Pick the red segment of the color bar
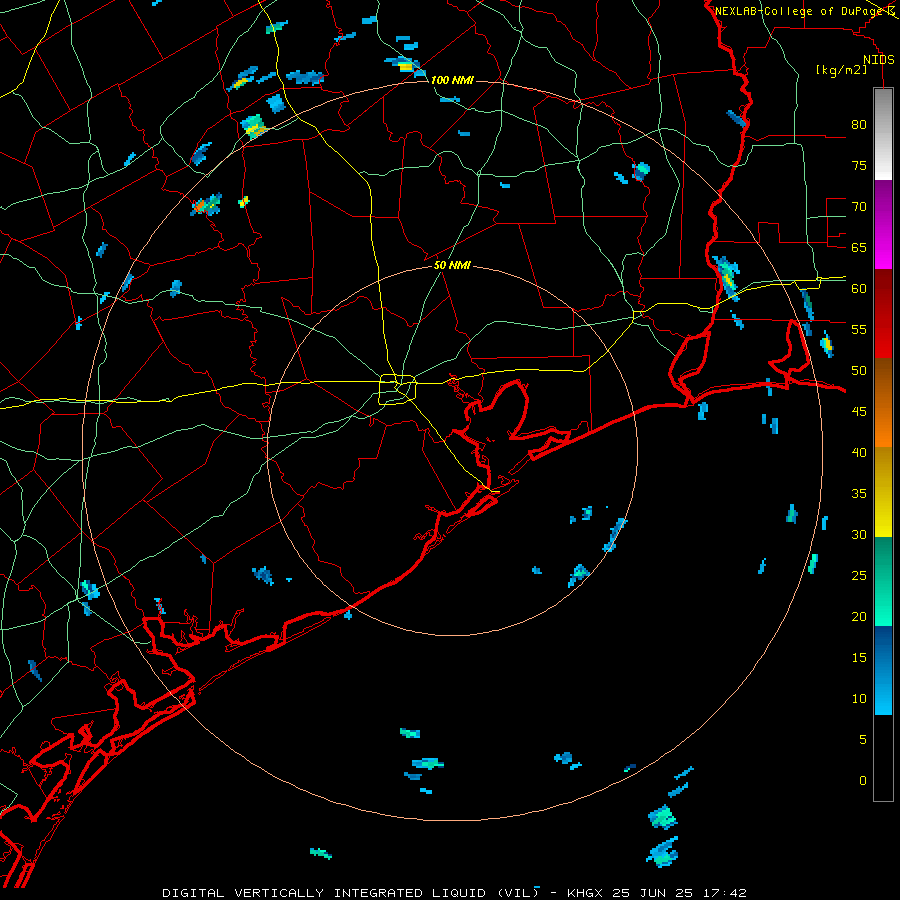Image resolution: width=900 pixels, height=900 pixels. pos(883,314)
